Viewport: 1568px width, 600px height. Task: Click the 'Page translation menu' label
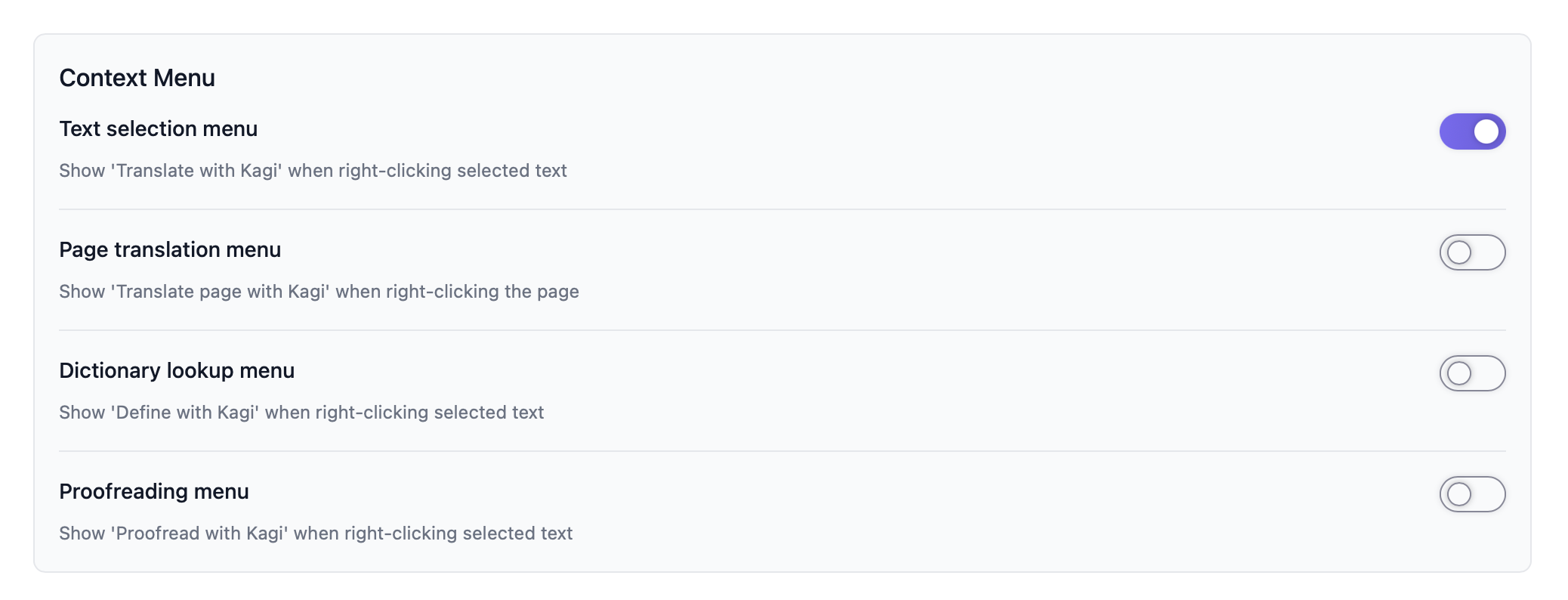click(x=171, y=249)
